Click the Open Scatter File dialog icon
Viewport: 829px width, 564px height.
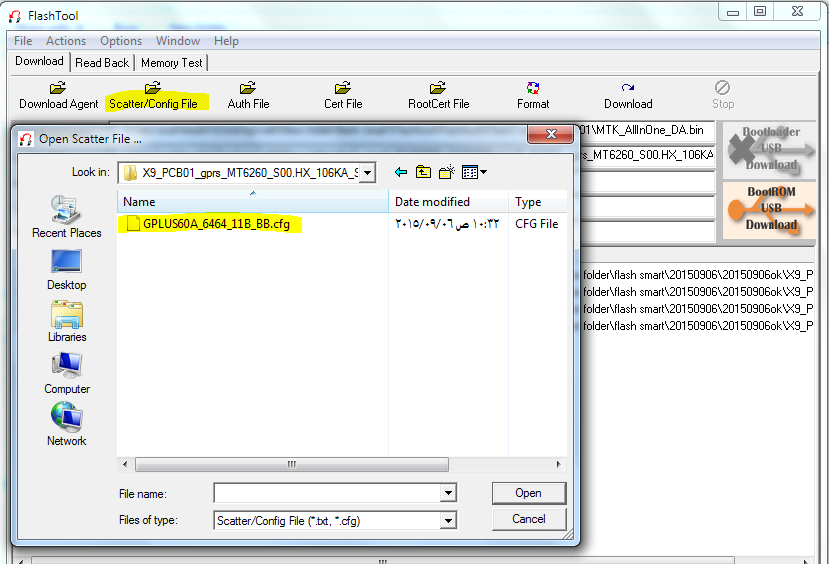26,139
